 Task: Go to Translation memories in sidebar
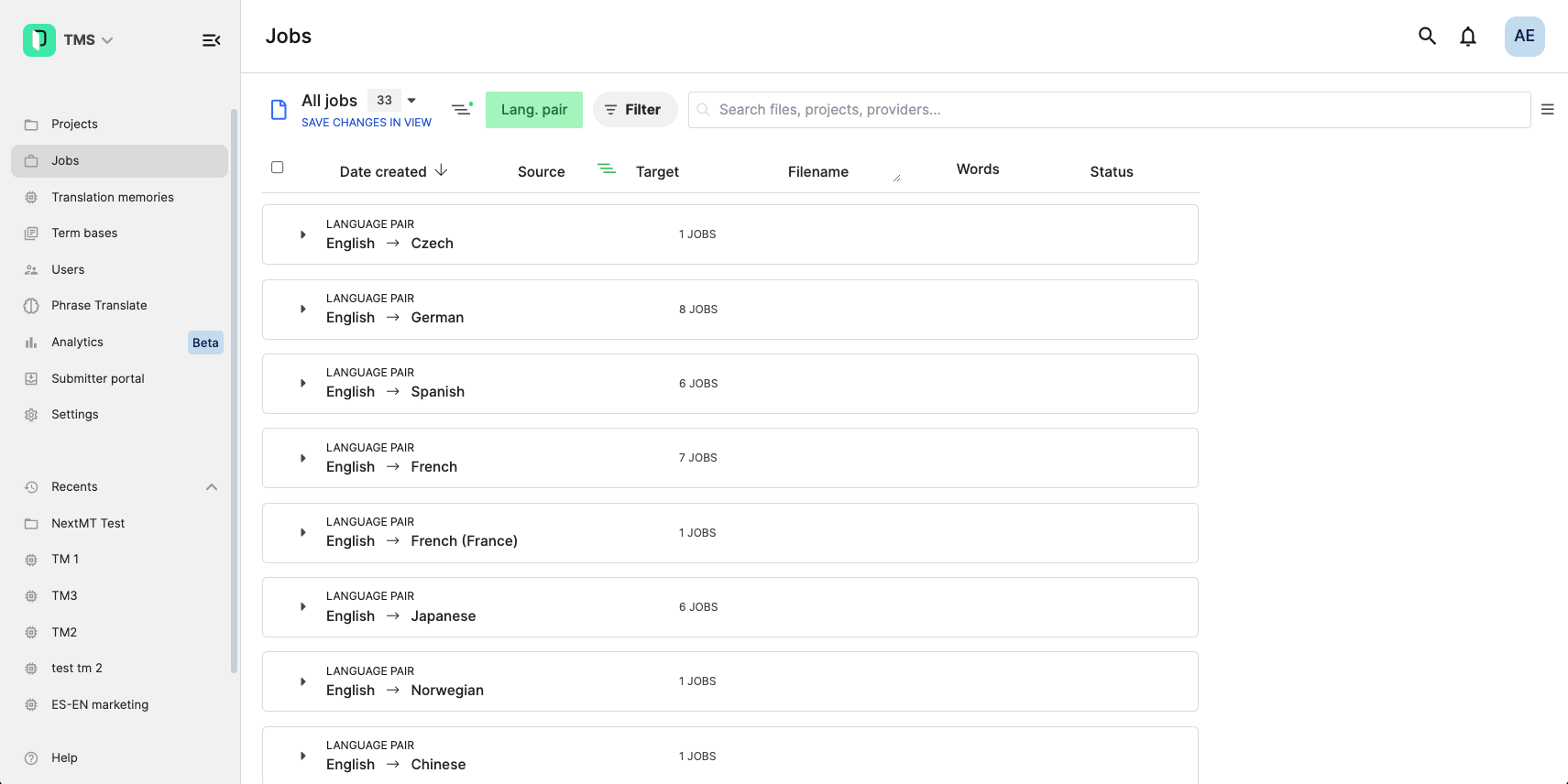(112, 197)
